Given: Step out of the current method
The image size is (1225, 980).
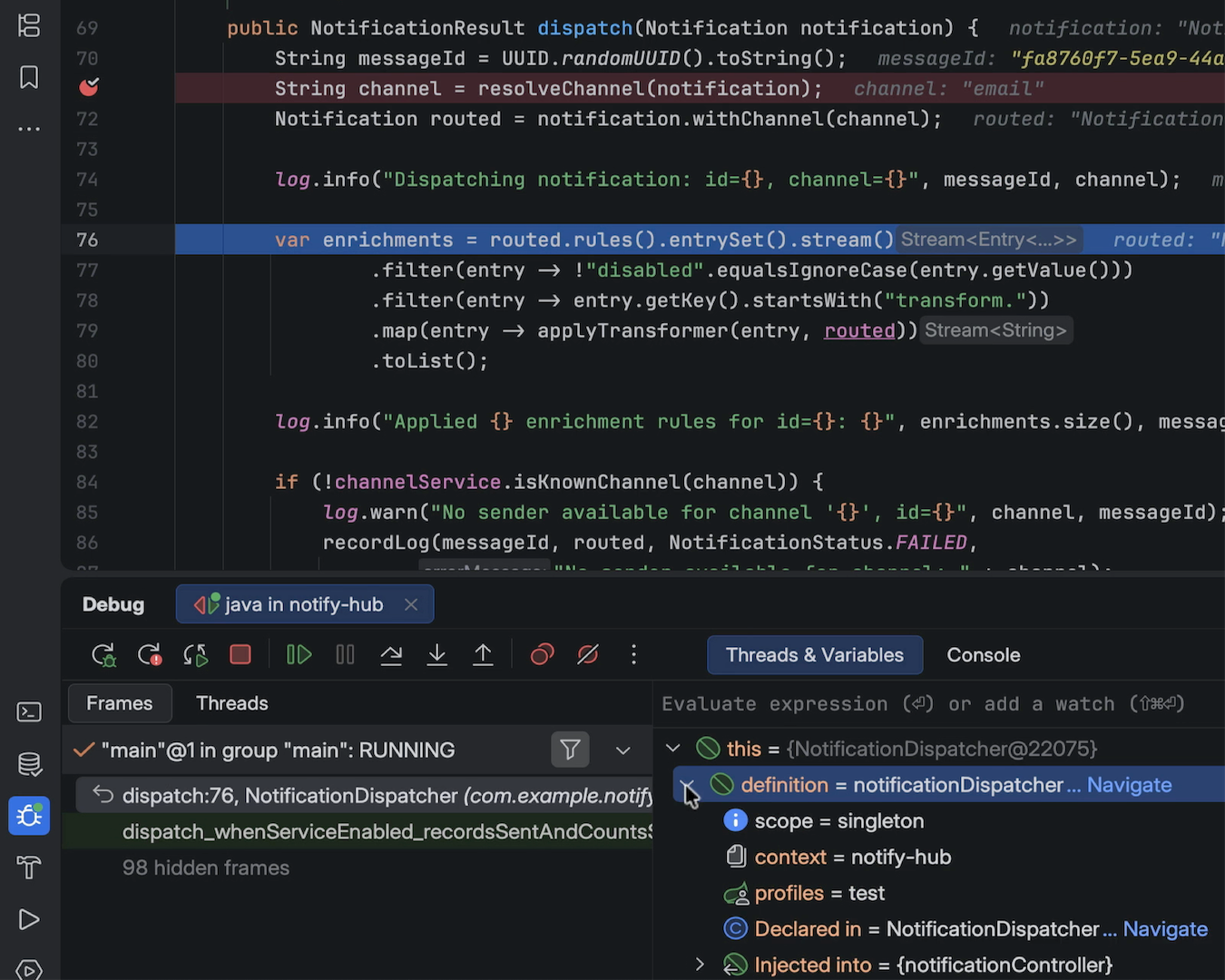Looking at the screenshot, I should [484, 655].
